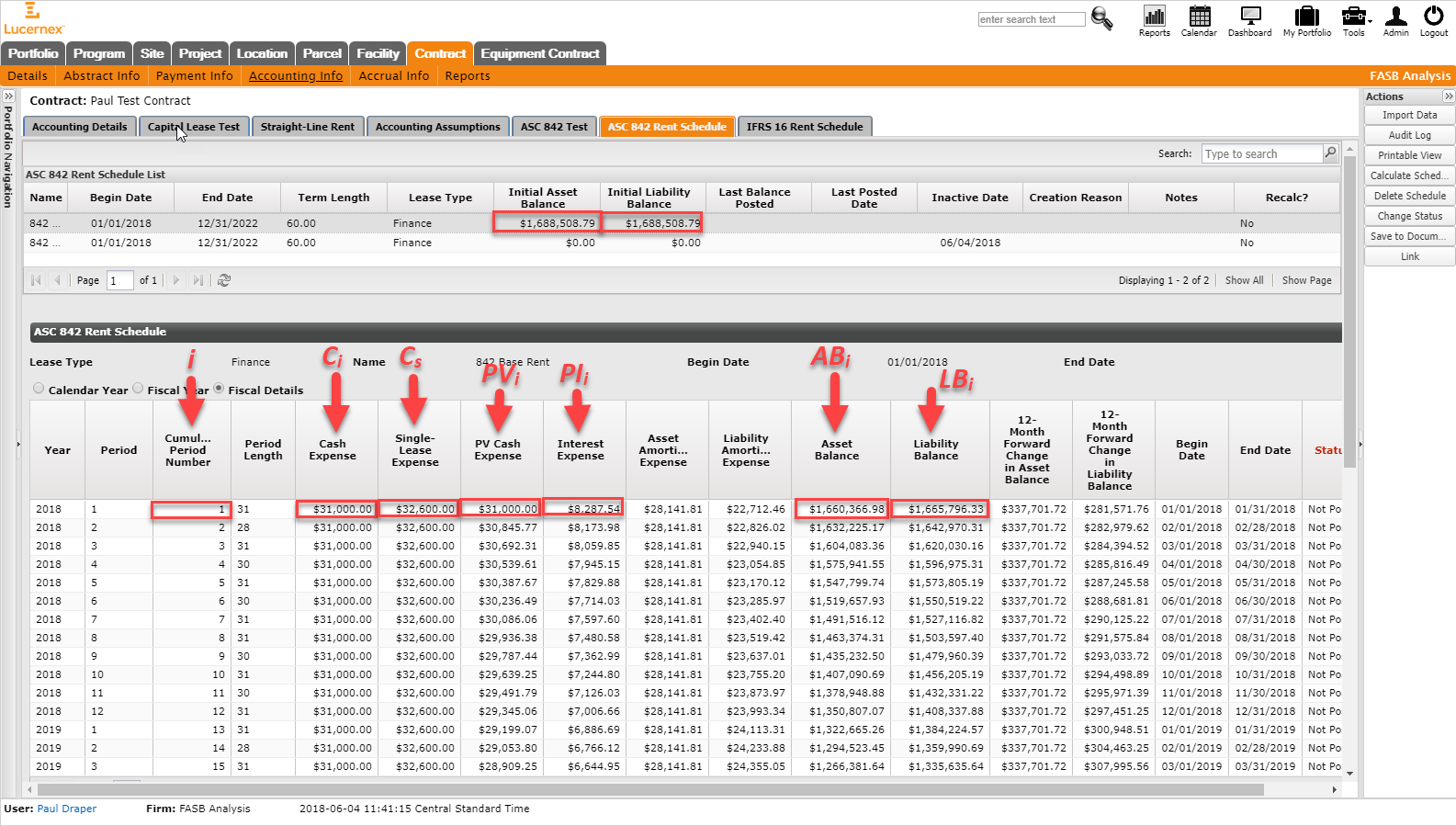Screen dimensions: 1456x826
Task: Select the Calendar Year radio button
Action: tap(39, 389)
